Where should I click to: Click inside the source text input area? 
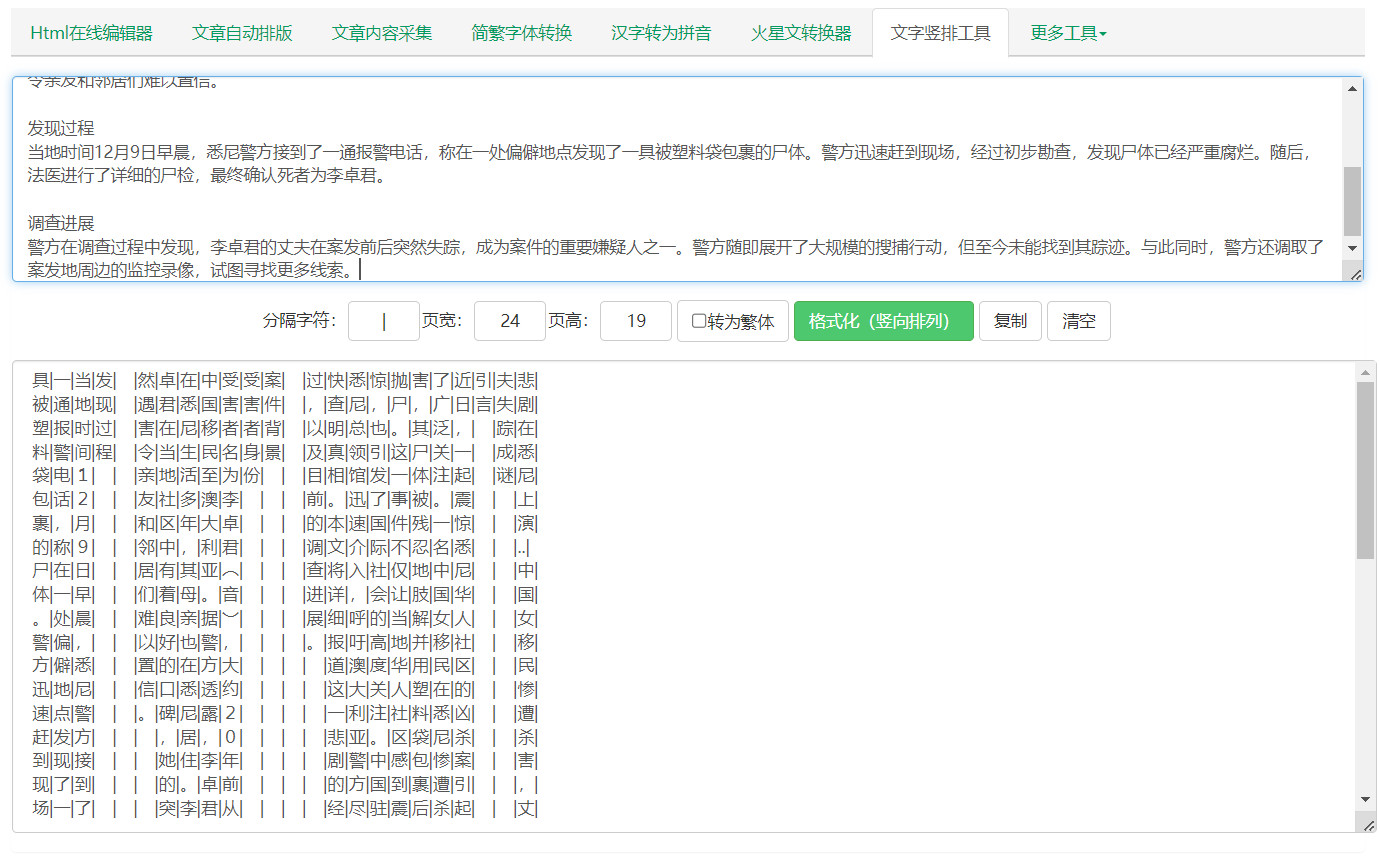[677, 179]
